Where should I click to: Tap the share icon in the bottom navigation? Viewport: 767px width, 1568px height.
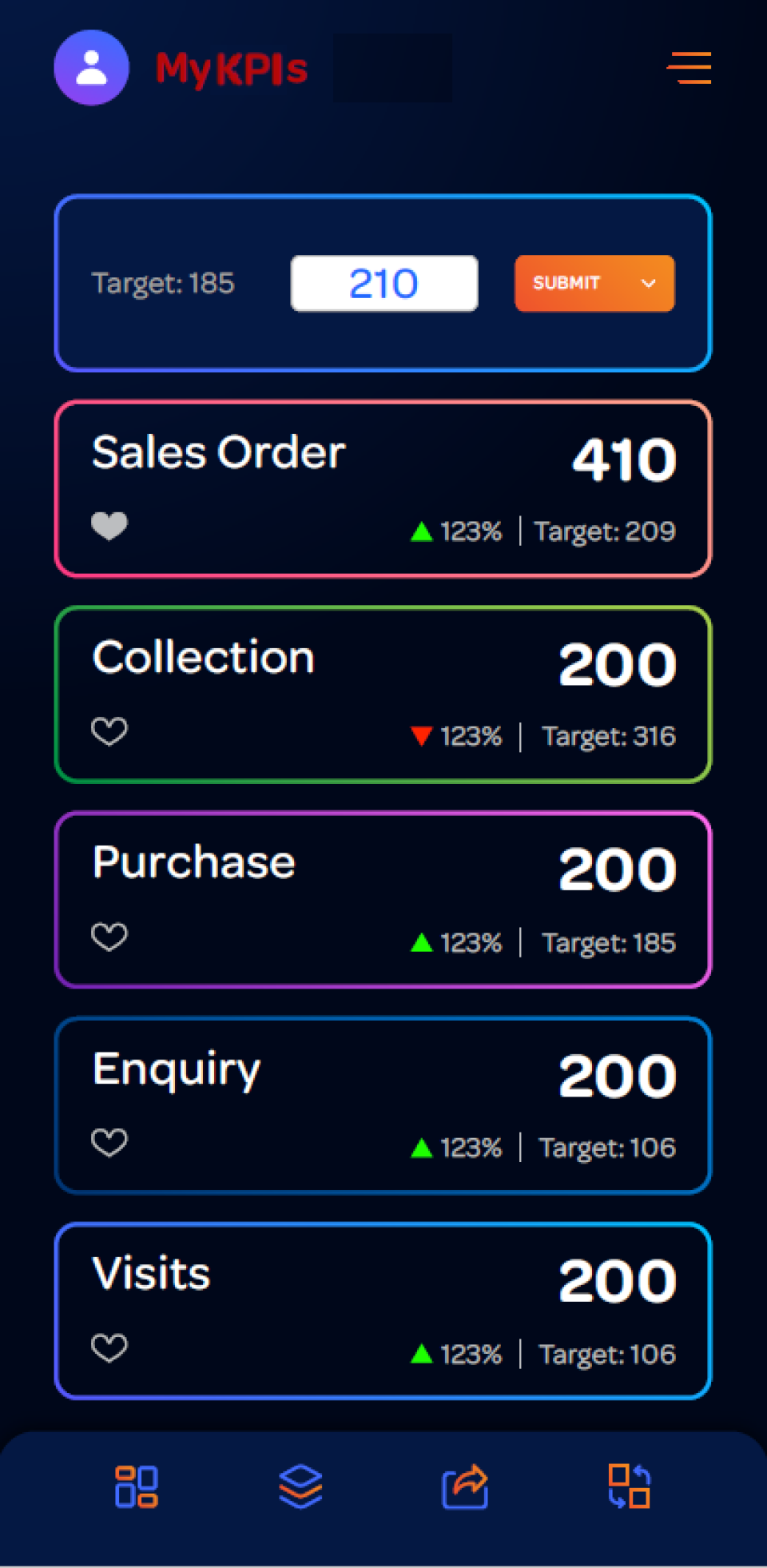tap(465, 1486)
